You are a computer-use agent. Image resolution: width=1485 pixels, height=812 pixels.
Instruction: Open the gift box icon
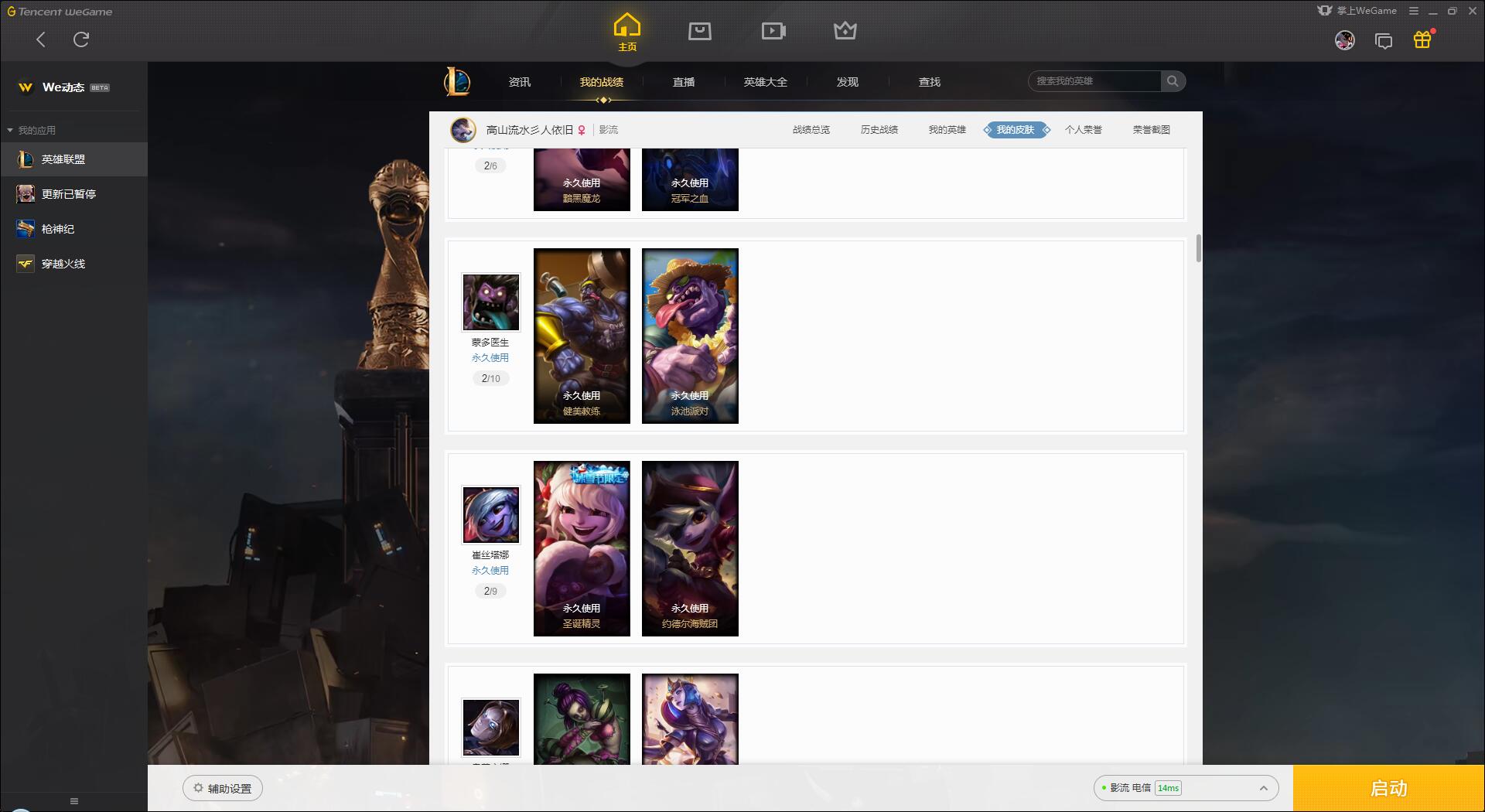pos(1422,39)
